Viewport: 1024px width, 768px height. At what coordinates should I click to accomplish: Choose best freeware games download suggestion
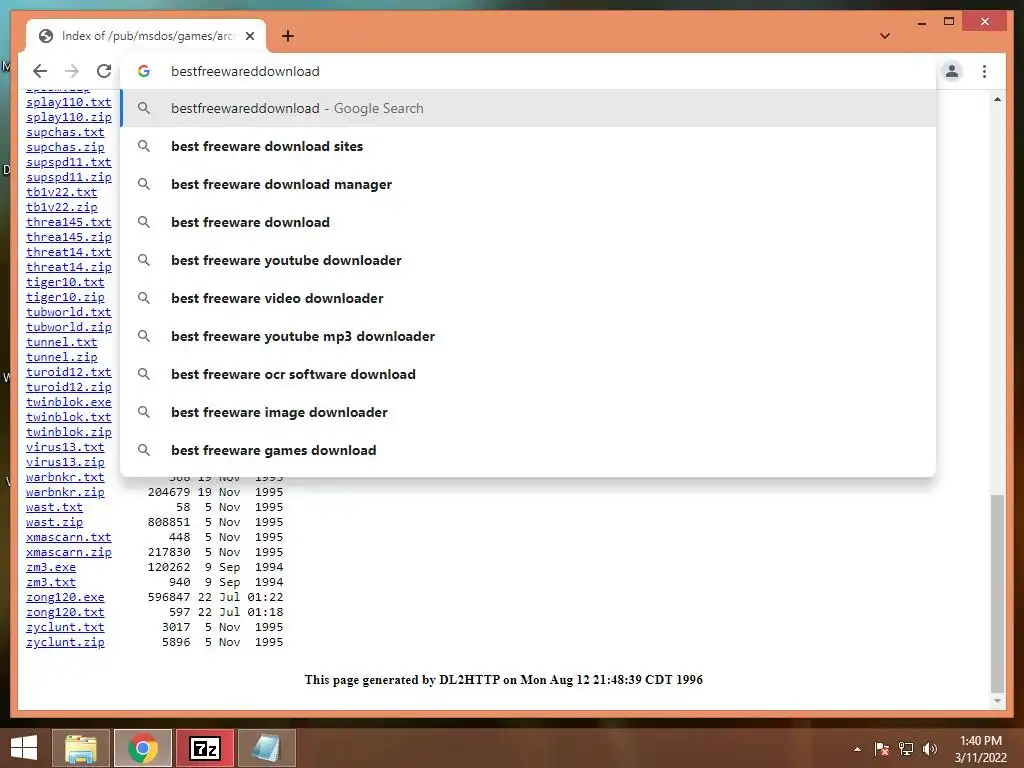[528, 450]
